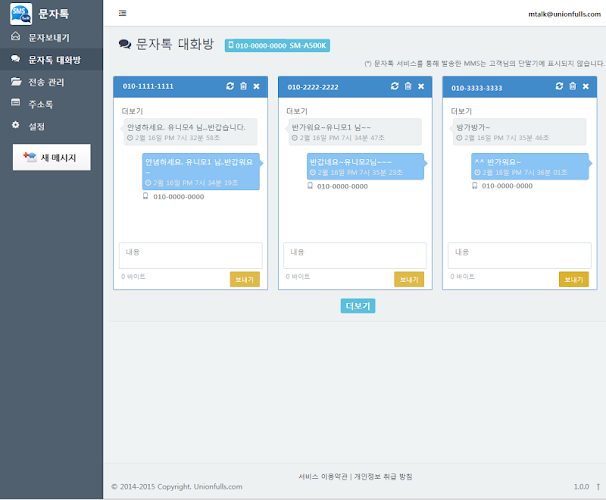Refresh the 010-1111-1111 conversation
Image resolution: width=606 pixels, height=500 pixels.
tap(230, 86)
